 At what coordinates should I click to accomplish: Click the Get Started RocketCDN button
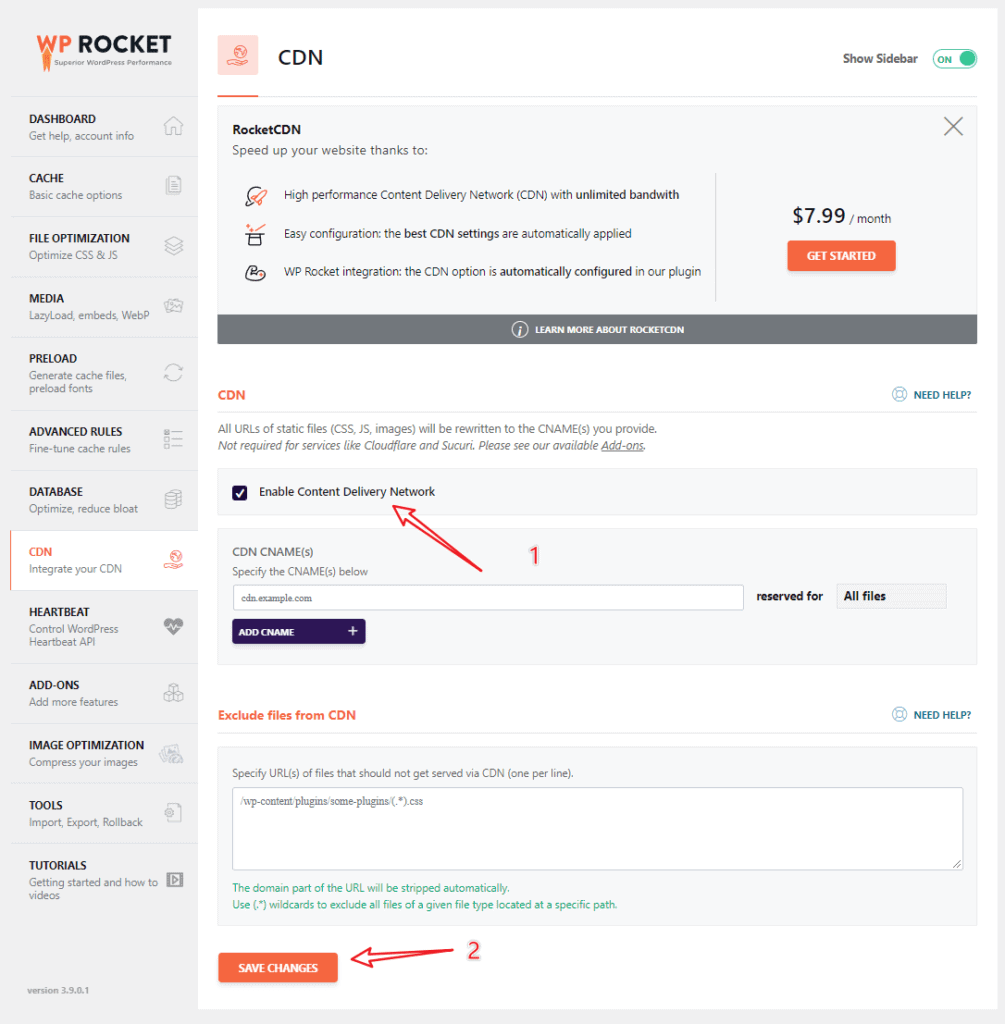[841, 255]
